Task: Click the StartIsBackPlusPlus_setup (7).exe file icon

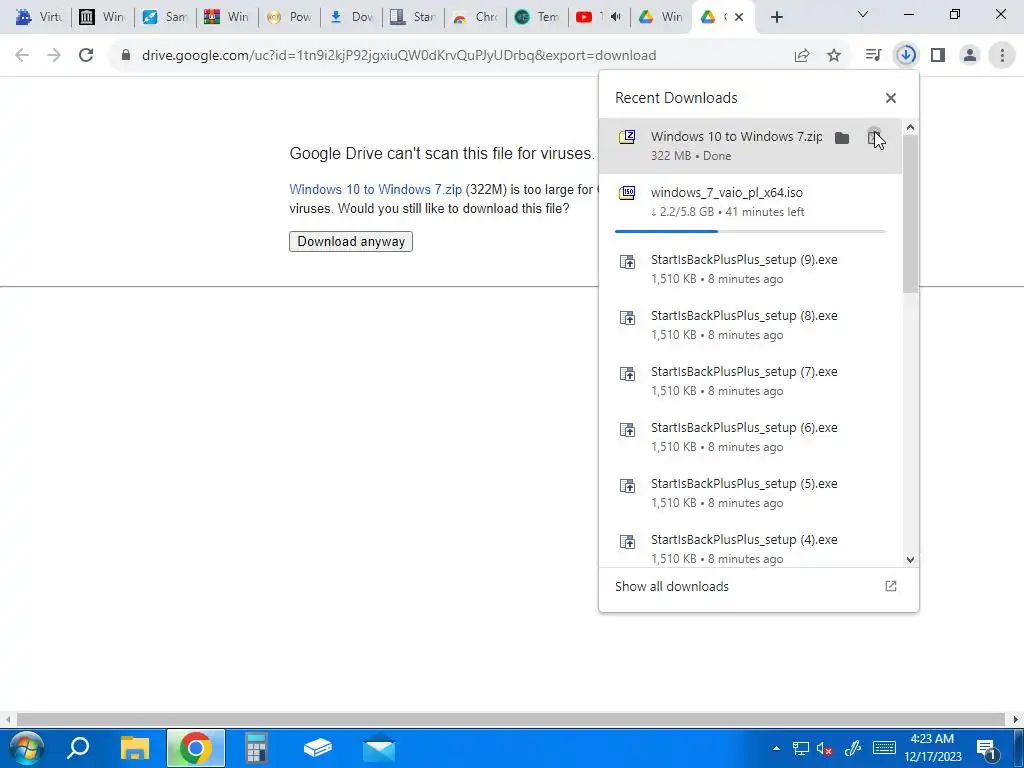Action: [627, 374]
